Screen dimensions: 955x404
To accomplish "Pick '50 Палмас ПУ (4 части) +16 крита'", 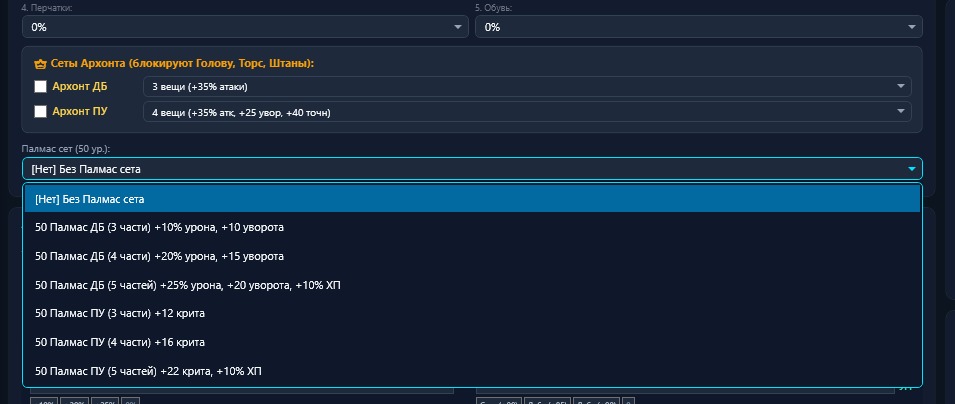I will coord(472,342).
